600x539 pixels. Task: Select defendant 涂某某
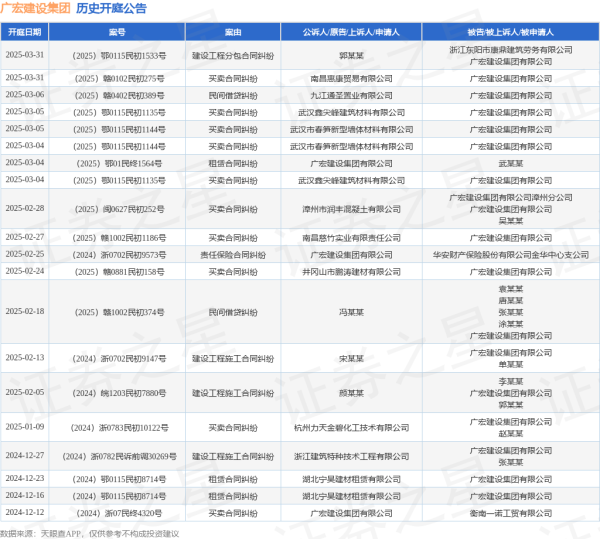[510, 324]
